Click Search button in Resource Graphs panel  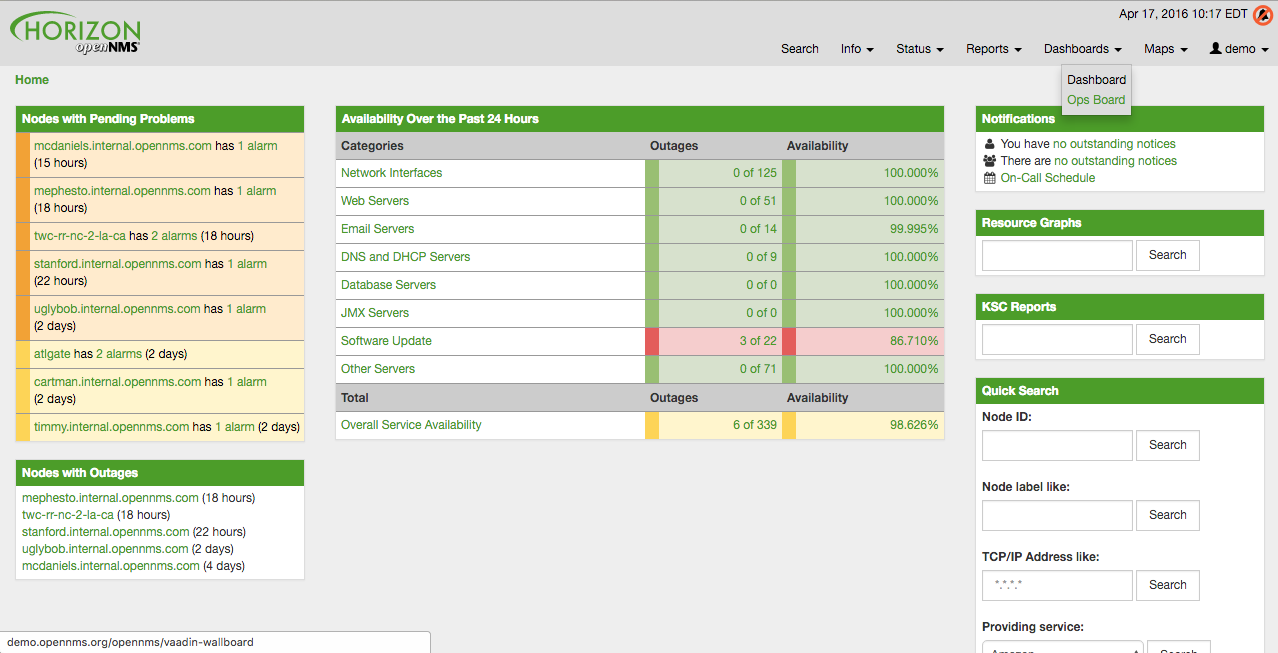(1167, 255)
